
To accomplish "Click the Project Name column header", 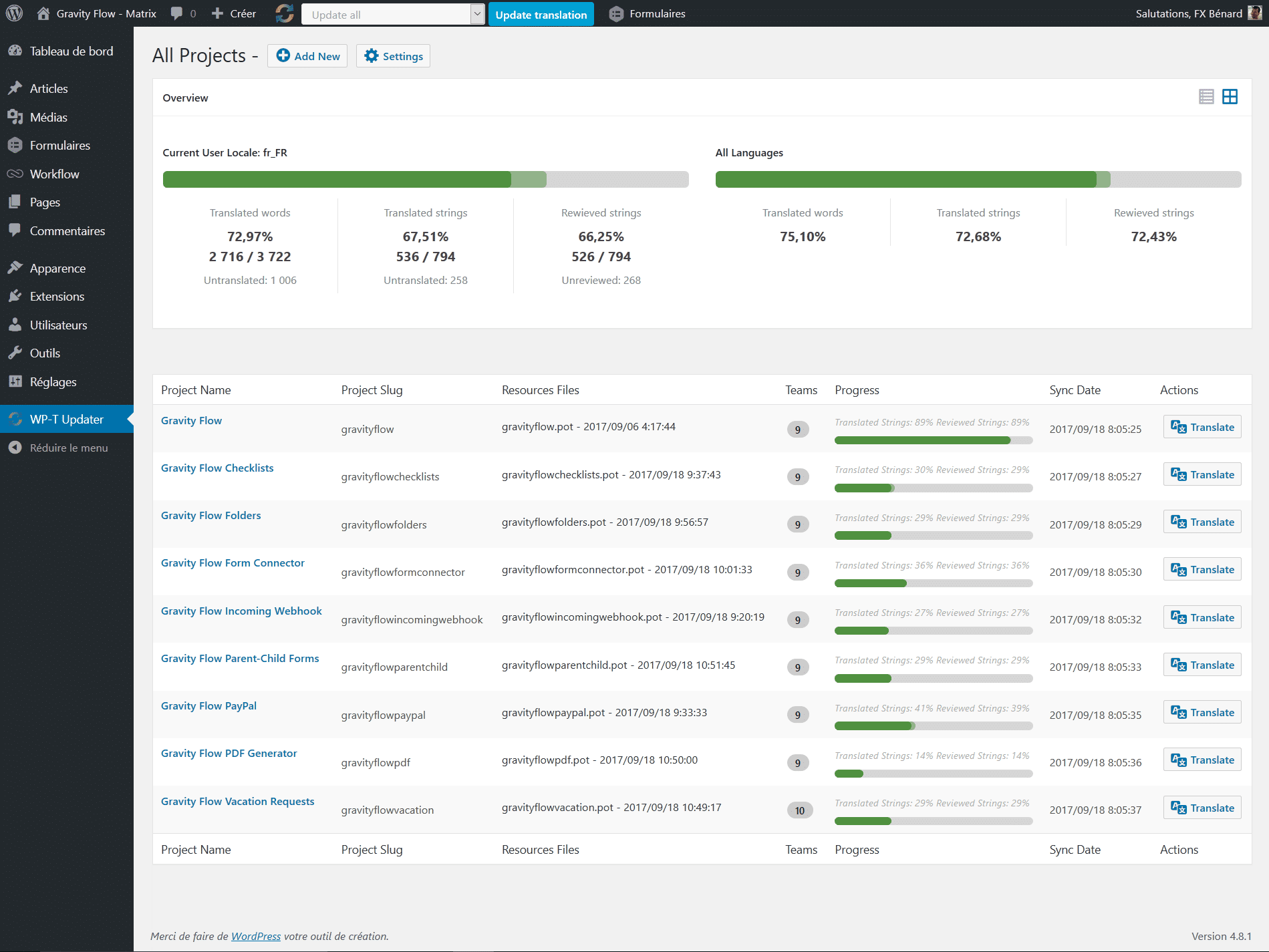I will coord(196,389).
